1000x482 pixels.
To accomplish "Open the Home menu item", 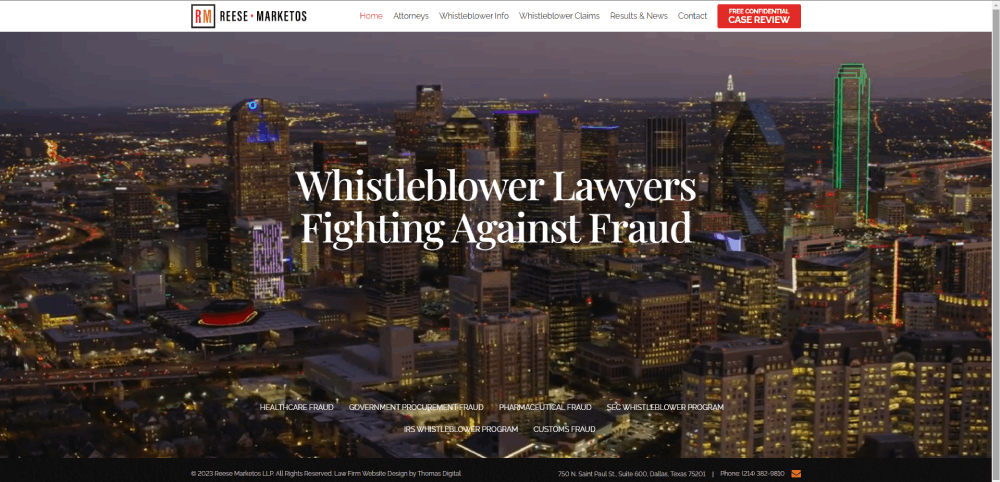I will click(371, 16).
